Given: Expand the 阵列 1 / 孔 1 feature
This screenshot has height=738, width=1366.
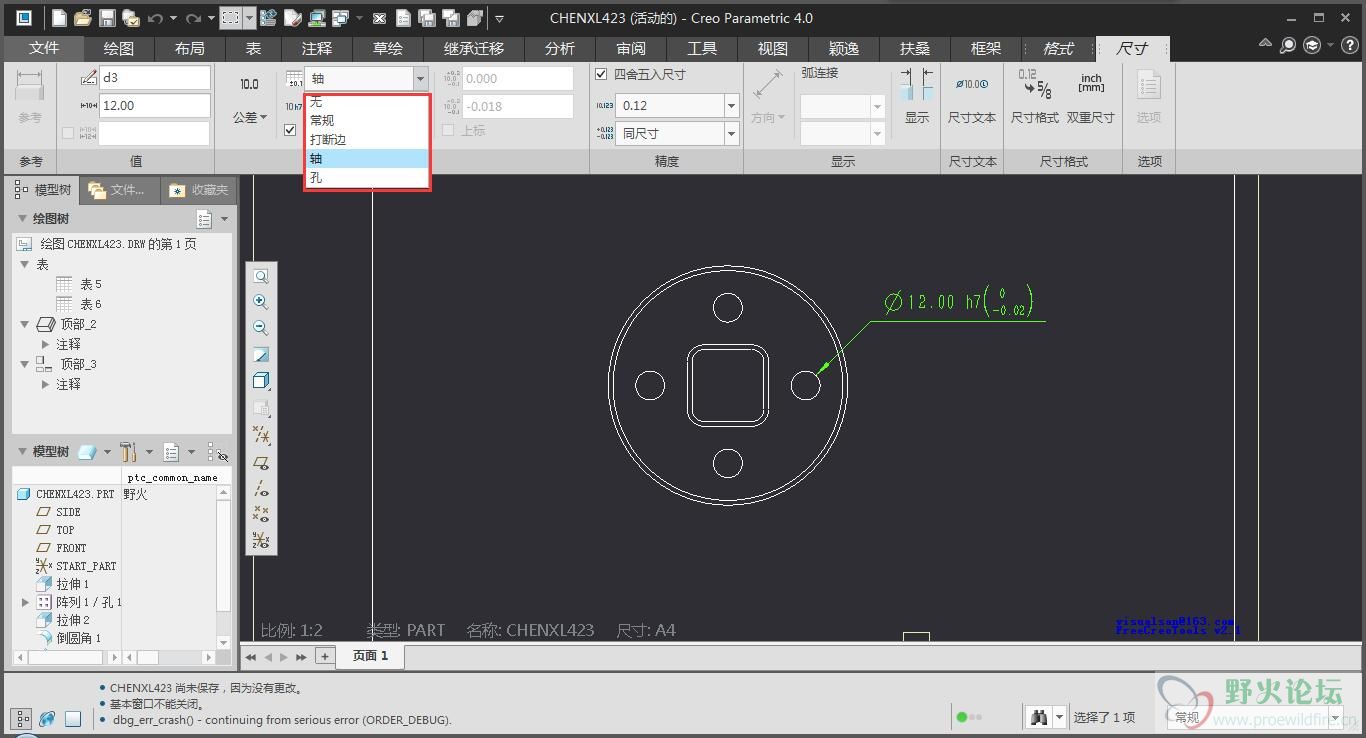Looking at the screenshot, I should (26, 602).
